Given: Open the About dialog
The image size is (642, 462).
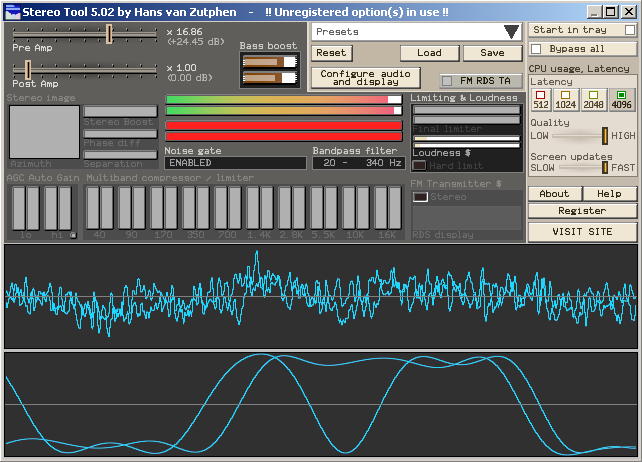Looking at the screenshot, I should pos(554,193).
